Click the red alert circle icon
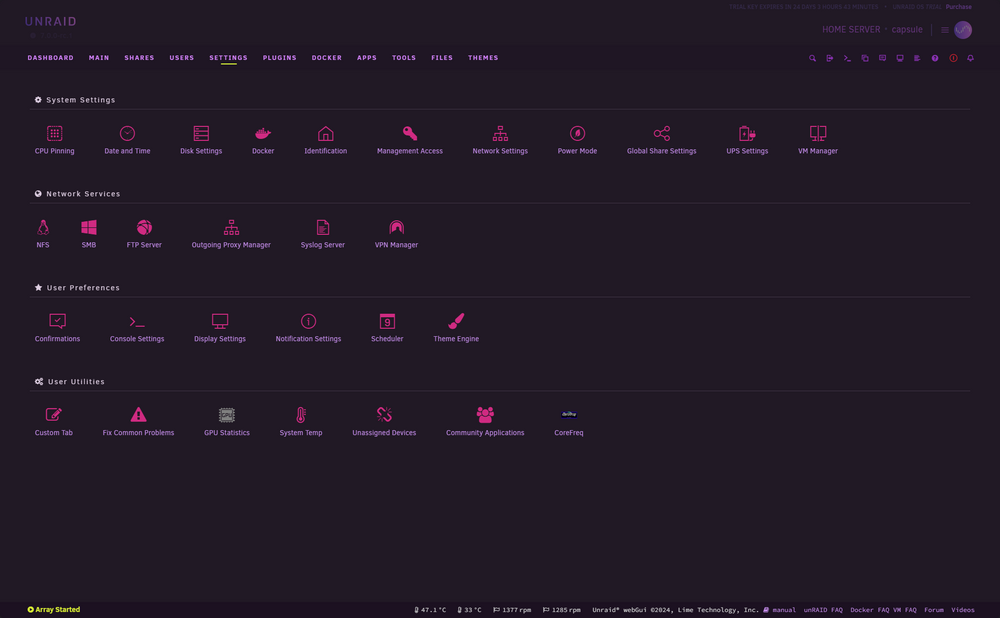The height and width of the screenshot is (618, 1000). 953,58
